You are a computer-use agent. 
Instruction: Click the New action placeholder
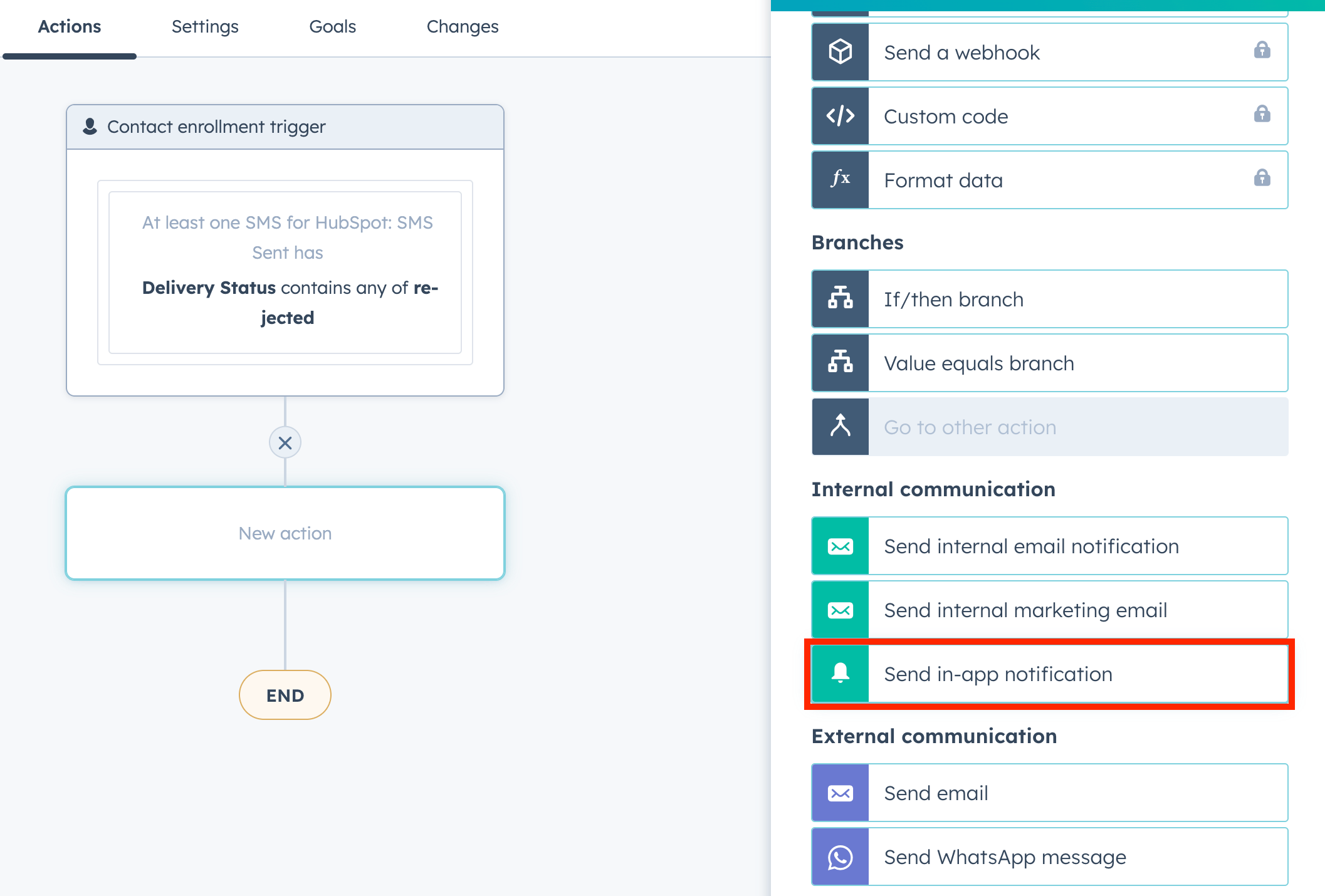pyautogui.click(x=285, y=533)
